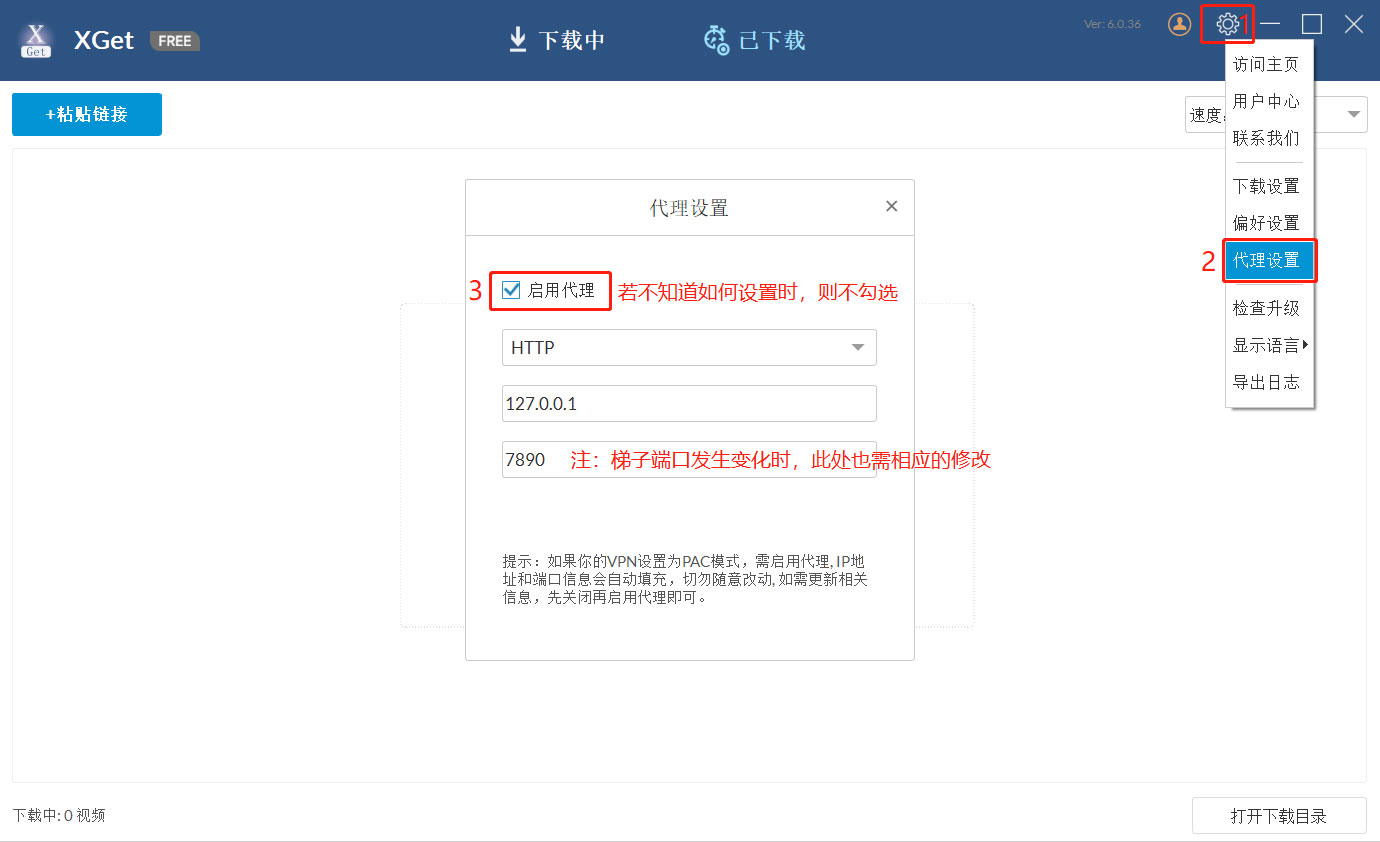The image size is (1380, 842).
Task: Click the settings gear icon
Action: 1227,24
